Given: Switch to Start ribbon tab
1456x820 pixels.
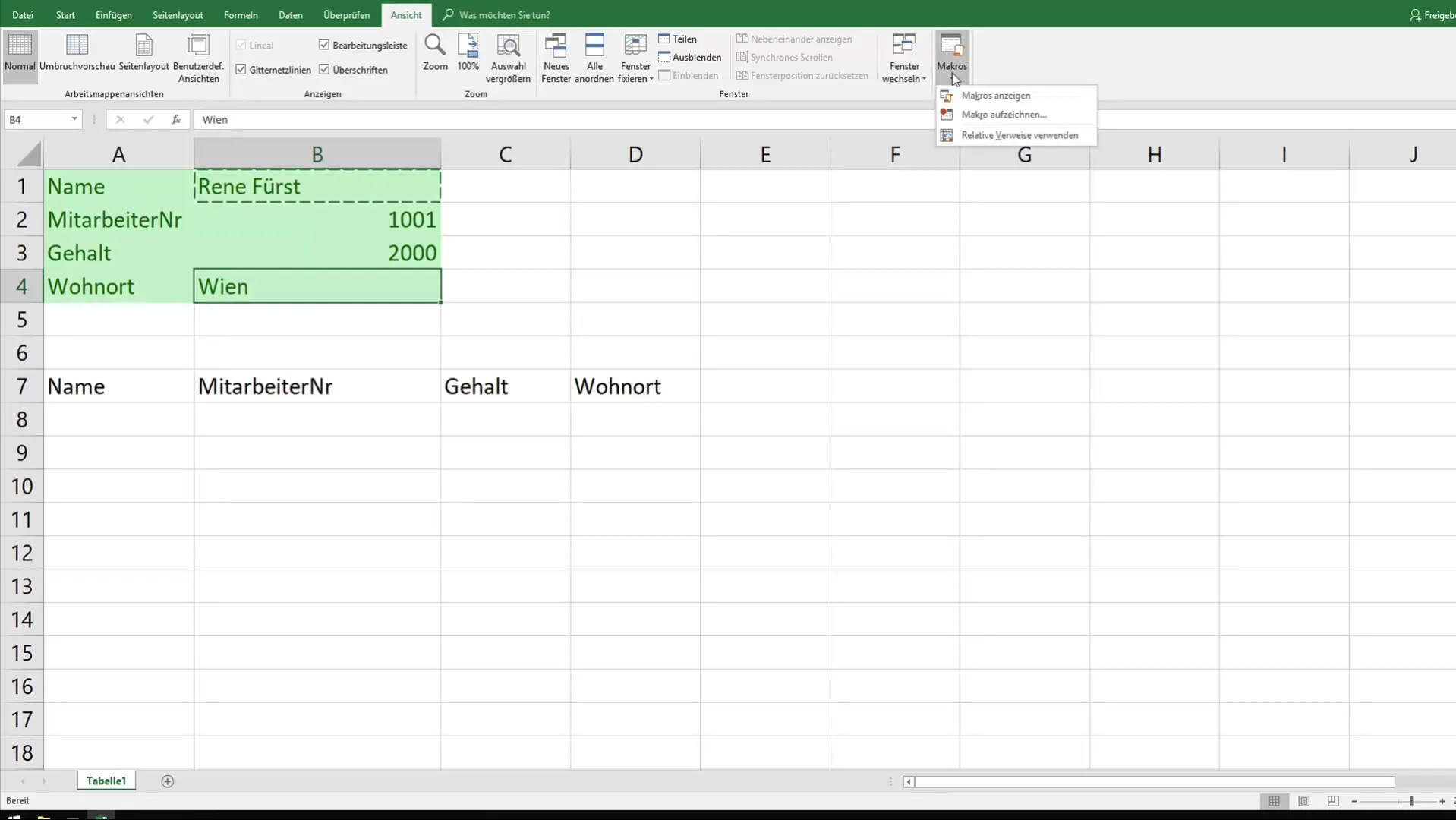Looking at the screenshot, I should (65, 15).
